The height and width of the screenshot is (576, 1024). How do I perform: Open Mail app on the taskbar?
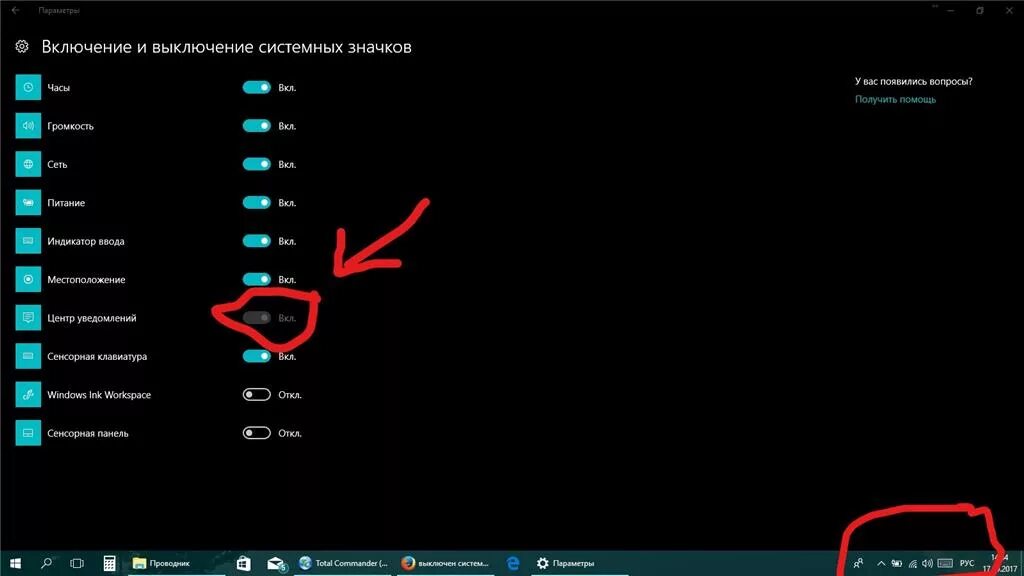point(276,563)
